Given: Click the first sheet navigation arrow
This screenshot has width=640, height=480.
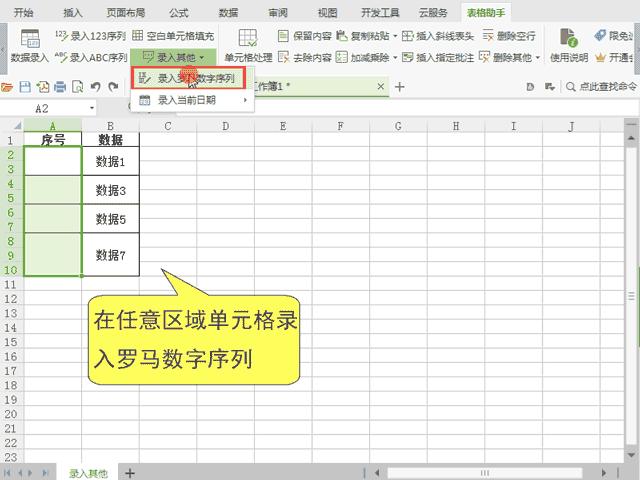Looking at the screenshot, I should tap(7, 473).
